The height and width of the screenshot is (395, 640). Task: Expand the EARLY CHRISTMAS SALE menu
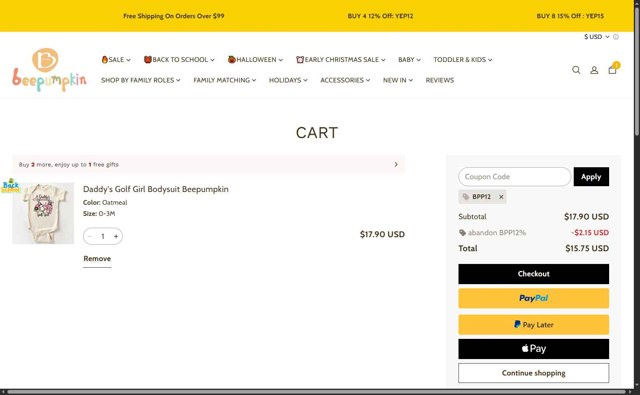pyautogui.click(x=341, y=60)
